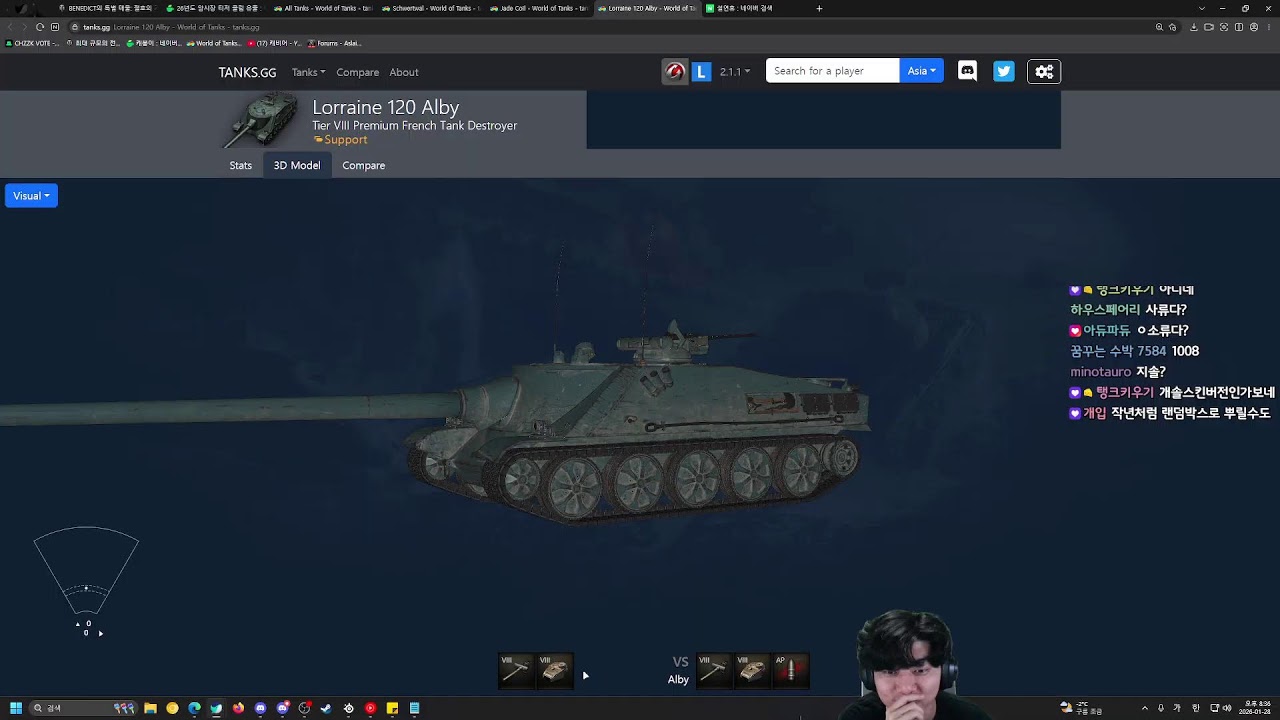Select the Alby opponent turret icon
1280x720 pixels.
751,670
